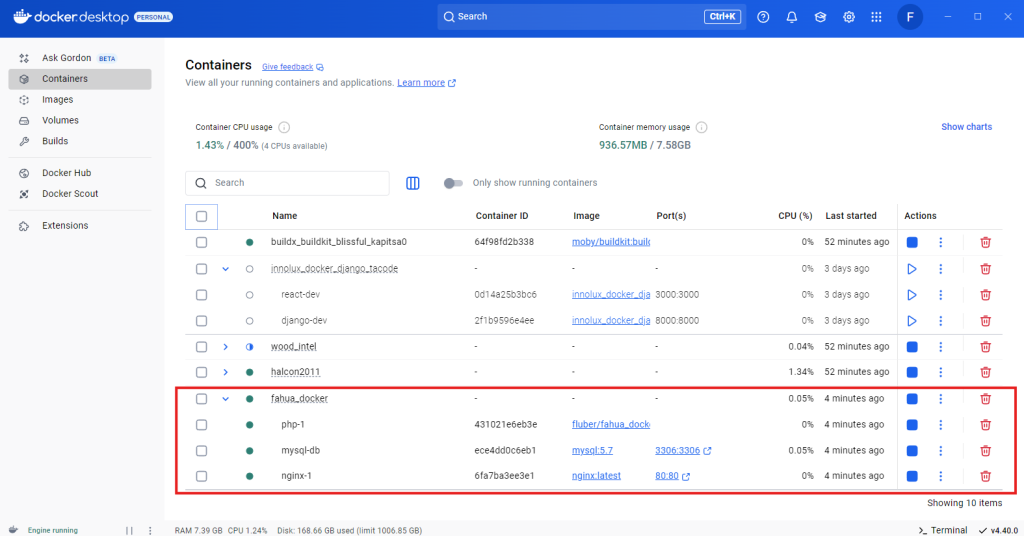The height and width of the screenshot is (536, 1024).
Task: Start the innolux_docker_django_tacode stack
Action: coord(912,269)
